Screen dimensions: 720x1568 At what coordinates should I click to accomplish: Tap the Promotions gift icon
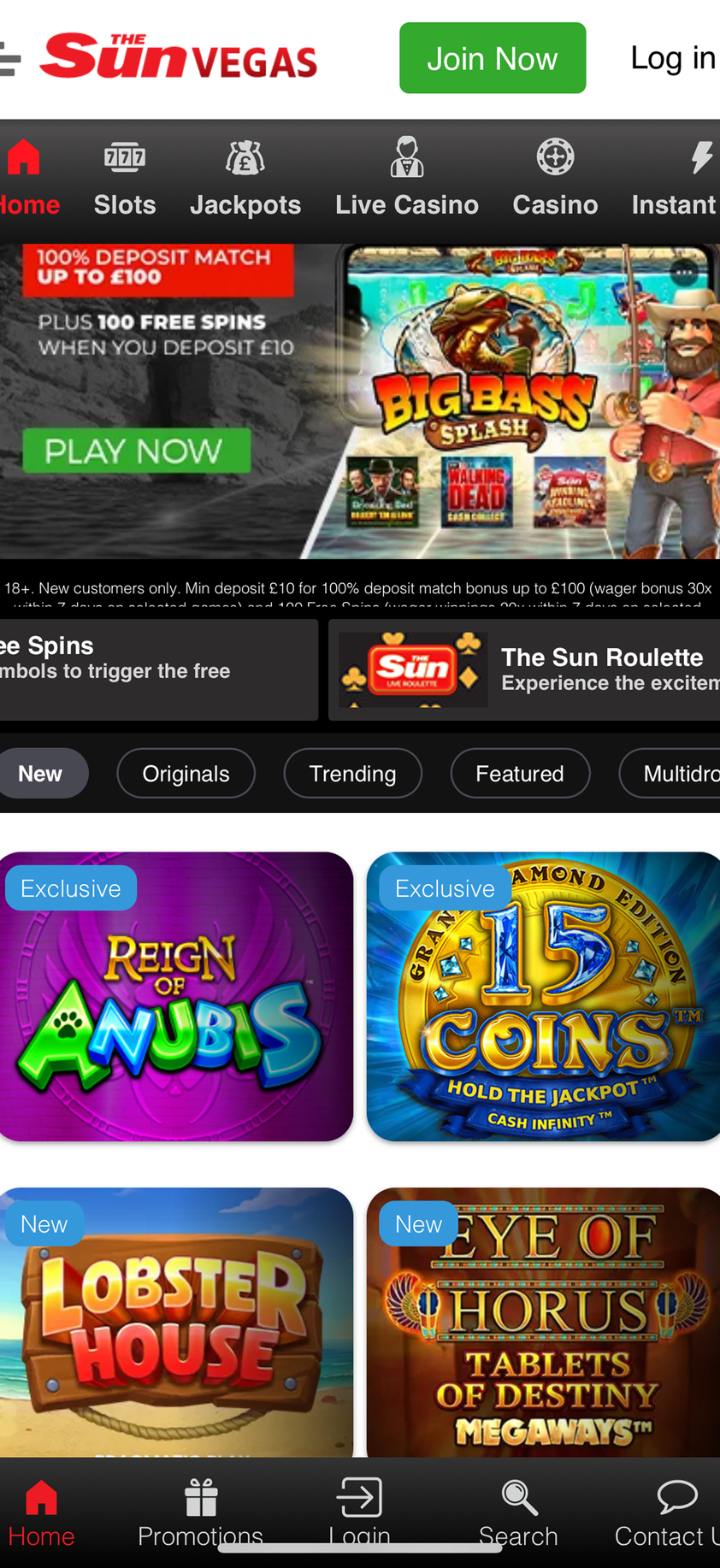[201, 1498]
